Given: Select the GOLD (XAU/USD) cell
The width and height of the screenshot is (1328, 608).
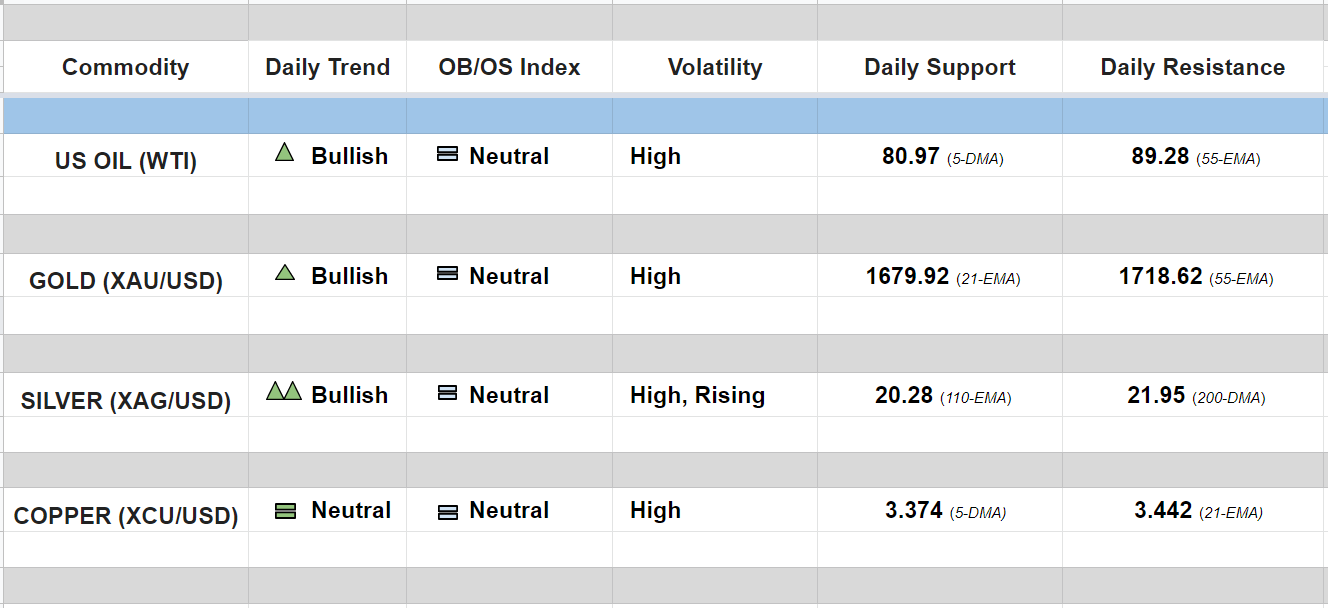Looking at the screenshot, I should click(126, 281).
